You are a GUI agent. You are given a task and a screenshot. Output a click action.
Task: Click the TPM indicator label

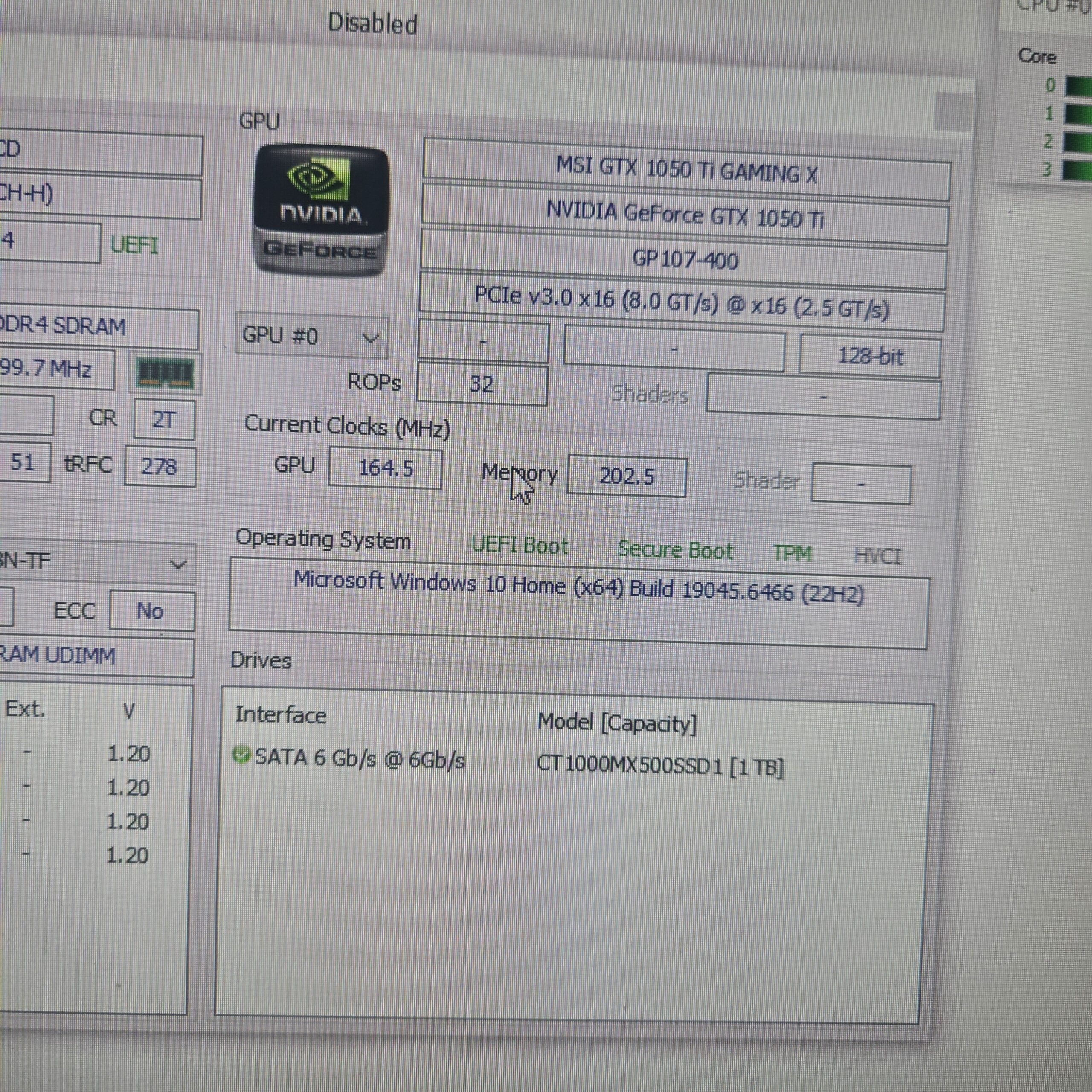pyautogui.click(x=793, y=553)
